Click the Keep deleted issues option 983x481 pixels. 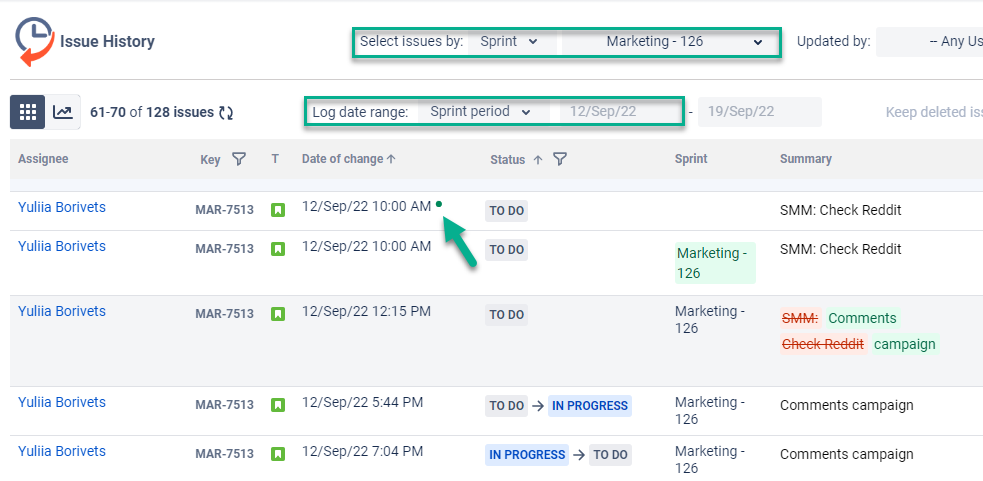934,112
